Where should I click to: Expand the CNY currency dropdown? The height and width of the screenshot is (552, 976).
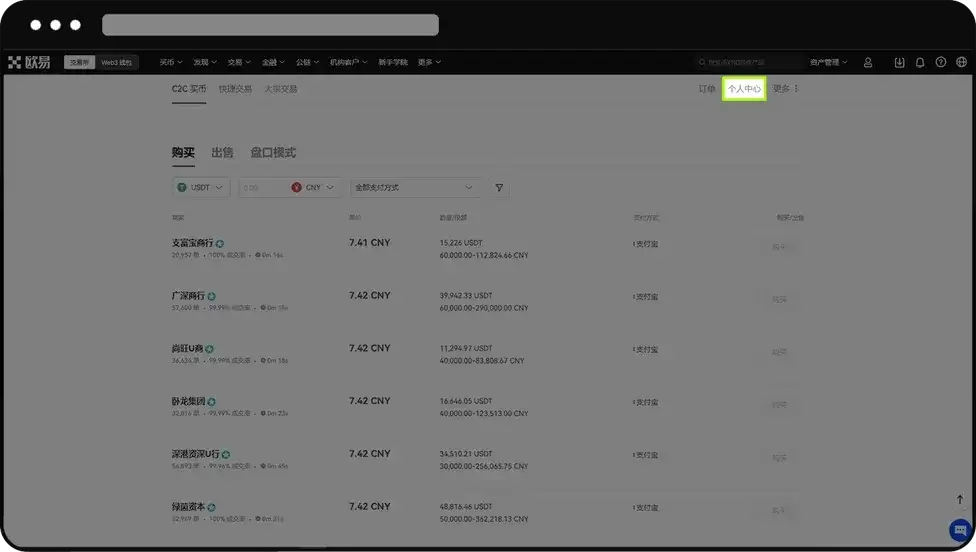(x=313, y=187)
